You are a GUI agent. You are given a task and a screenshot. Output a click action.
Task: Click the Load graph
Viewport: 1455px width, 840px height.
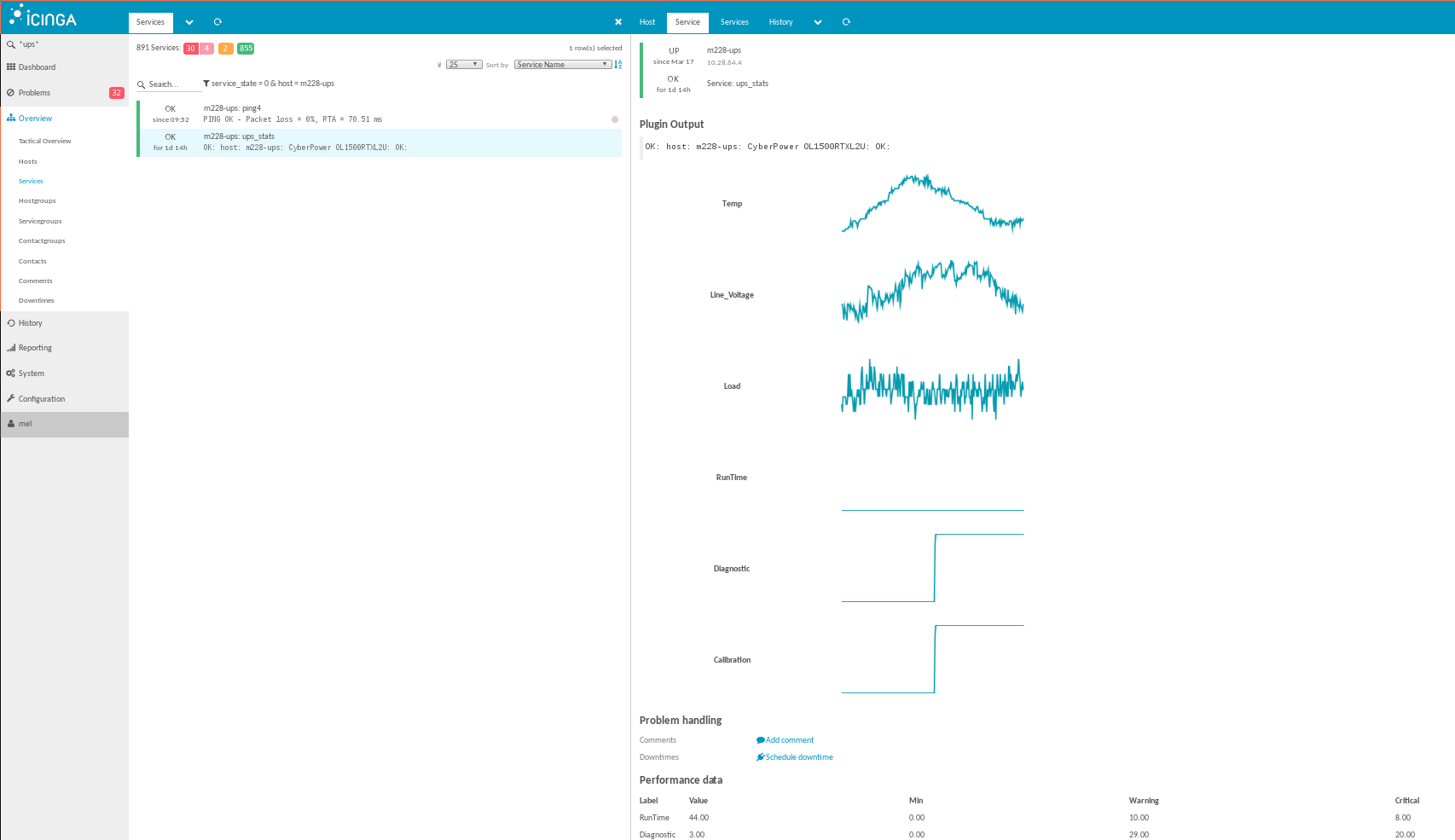[932, 388]
